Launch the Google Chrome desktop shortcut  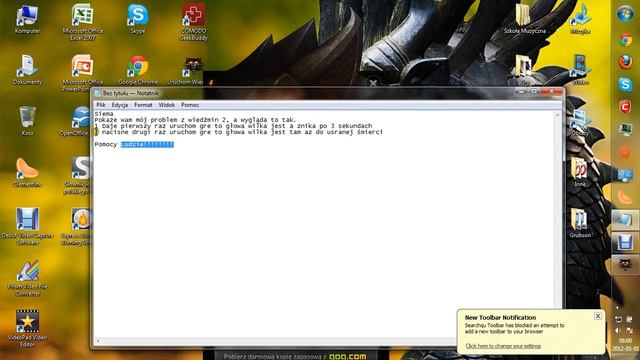138,70
